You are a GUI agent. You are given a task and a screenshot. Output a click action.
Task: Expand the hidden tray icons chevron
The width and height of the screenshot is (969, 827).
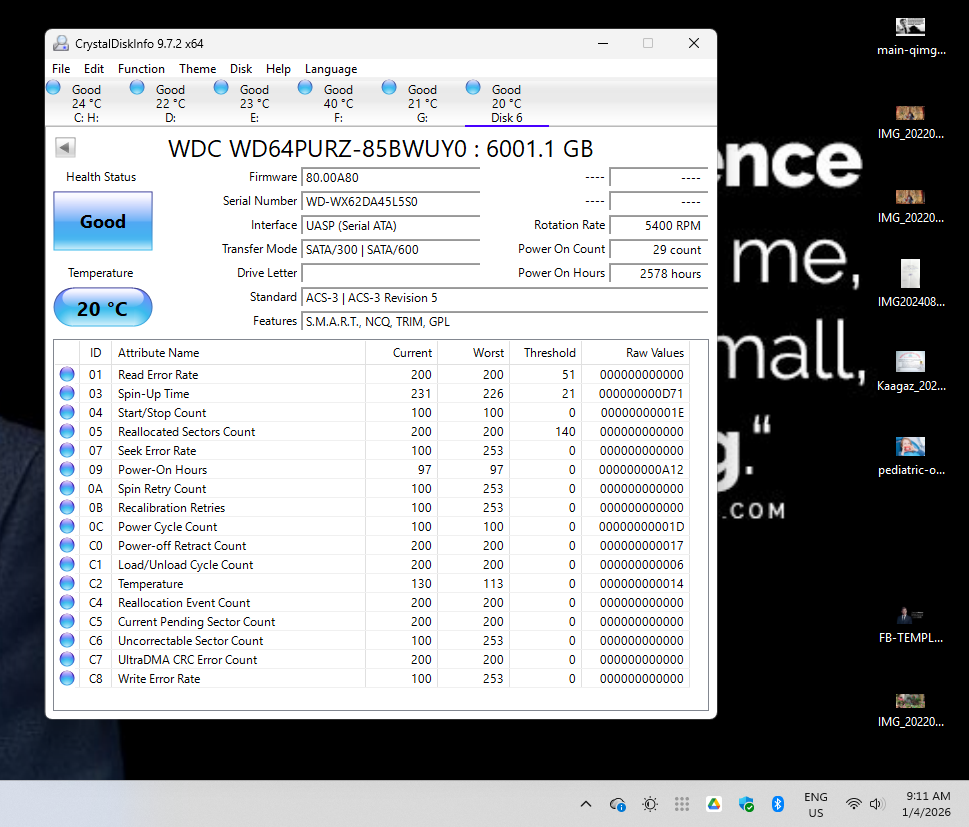586,804
